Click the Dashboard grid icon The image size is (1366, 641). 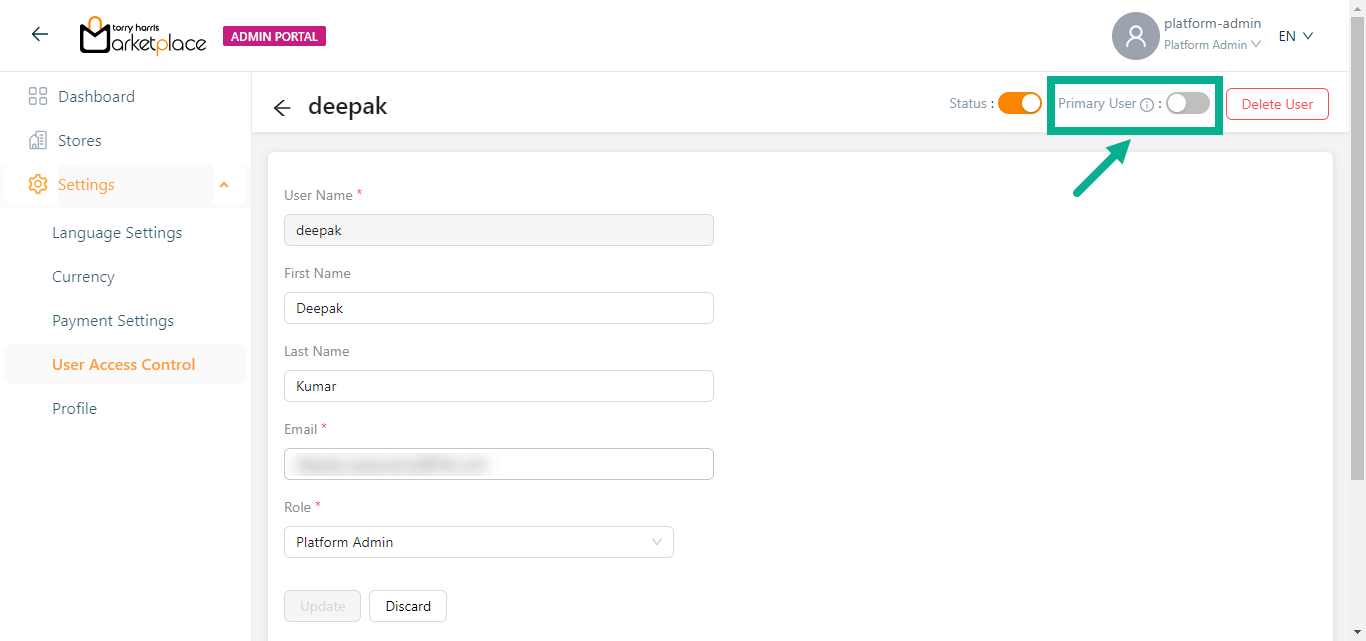pos(38,97)
